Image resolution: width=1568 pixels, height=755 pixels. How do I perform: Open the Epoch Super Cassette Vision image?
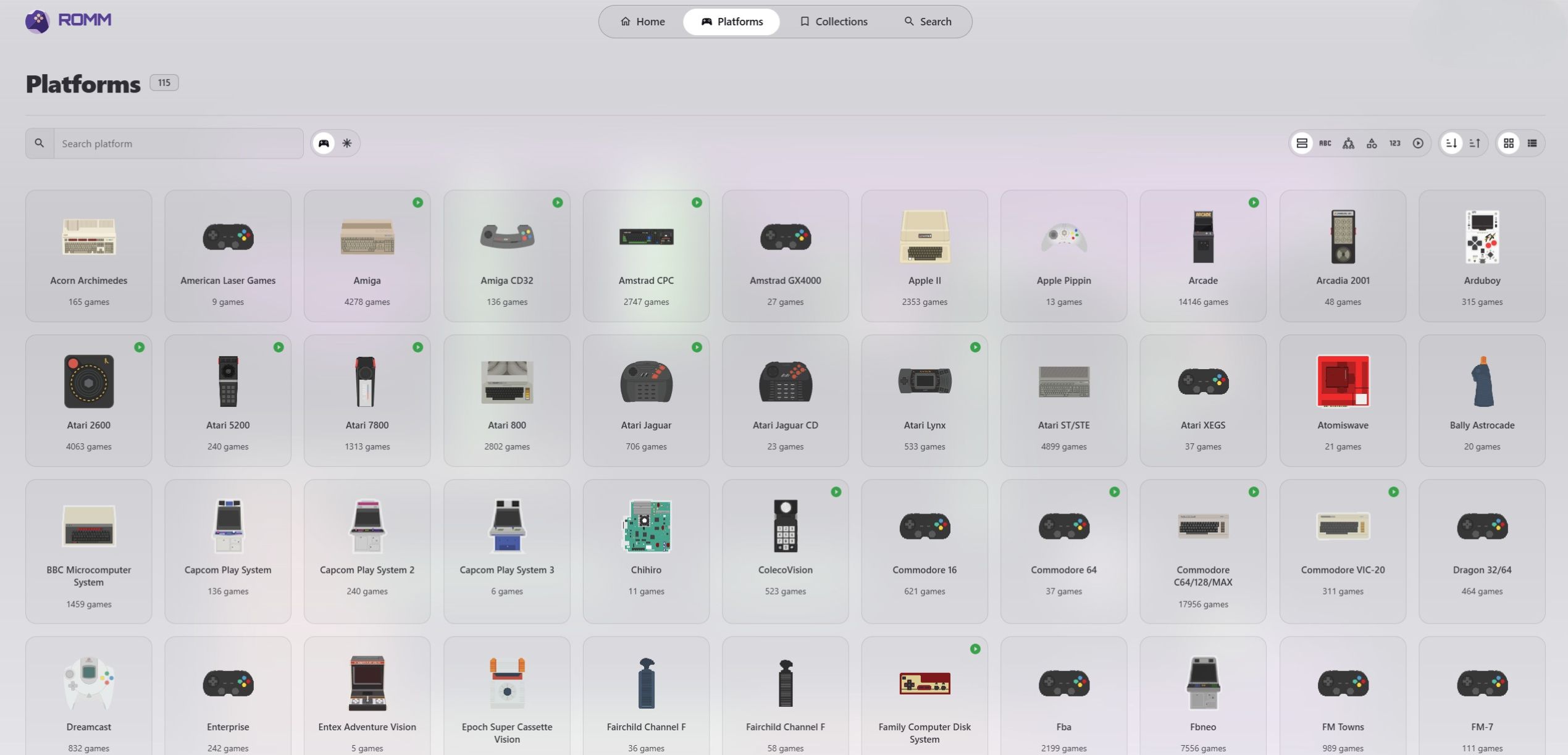coord(507,683)
